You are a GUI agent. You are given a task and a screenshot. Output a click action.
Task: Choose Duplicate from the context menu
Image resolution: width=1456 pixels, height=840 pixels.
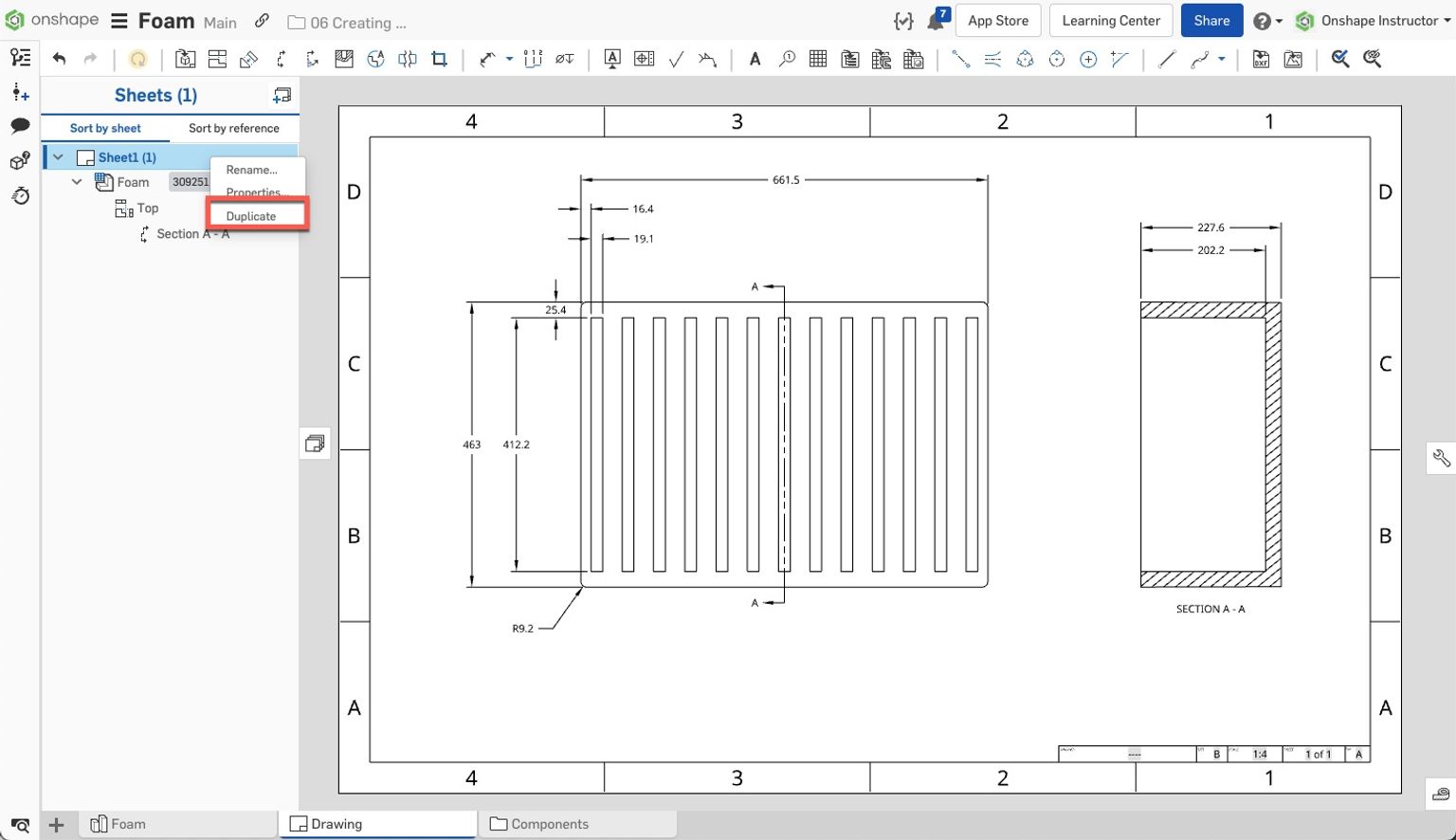pos(250,215)
